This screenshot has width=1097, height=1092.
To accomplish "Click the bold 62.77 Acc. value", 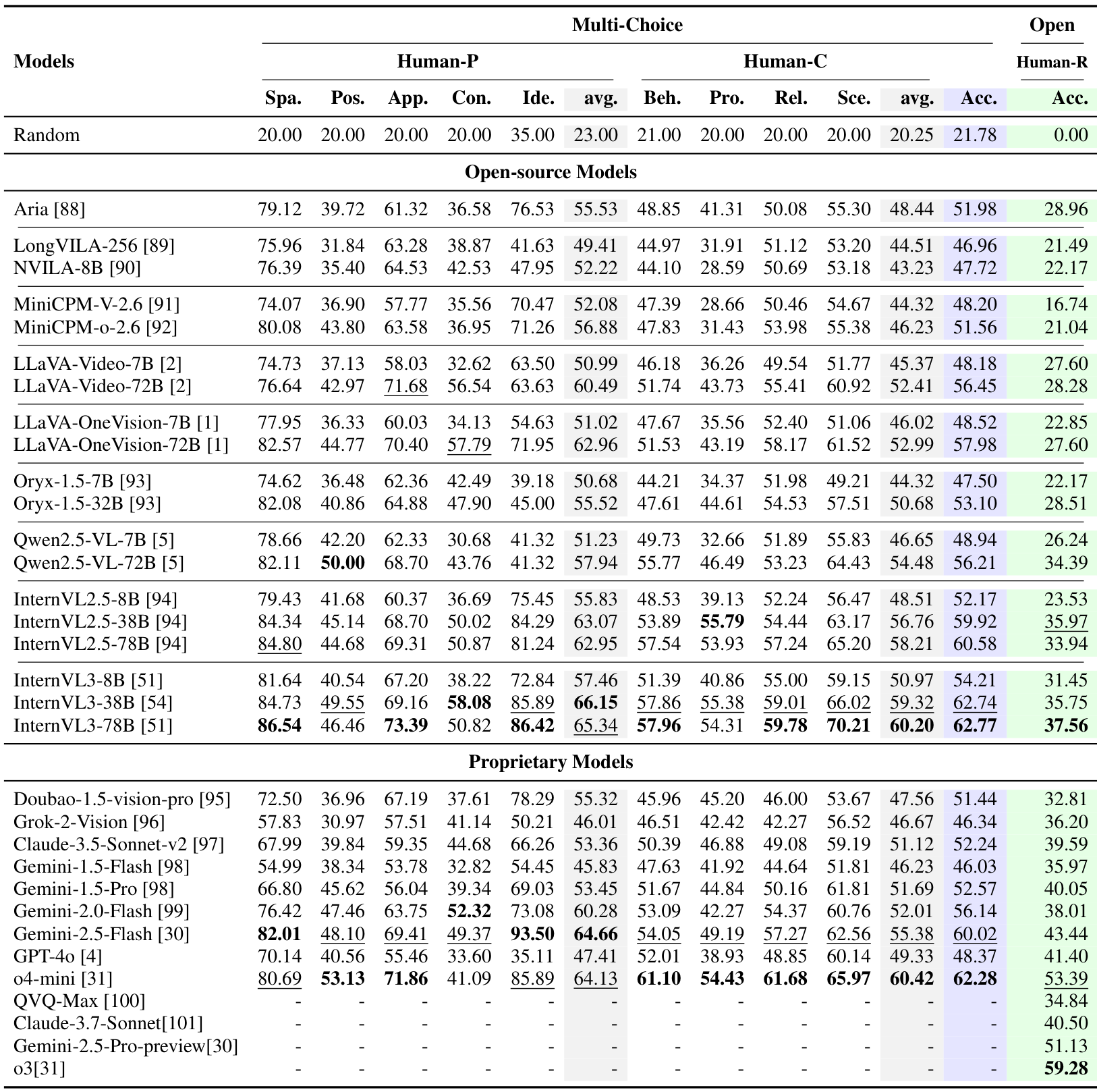I will pos(974,726).
